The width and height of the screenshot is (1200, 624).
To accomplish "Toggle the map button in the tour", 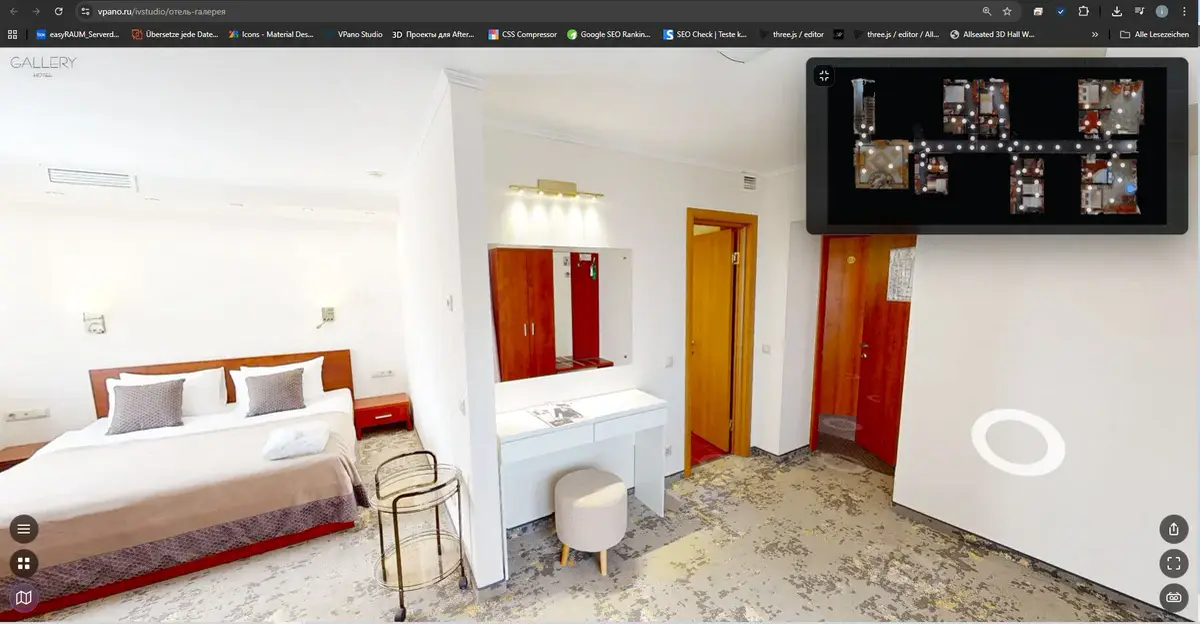I will tap(24, 598).
